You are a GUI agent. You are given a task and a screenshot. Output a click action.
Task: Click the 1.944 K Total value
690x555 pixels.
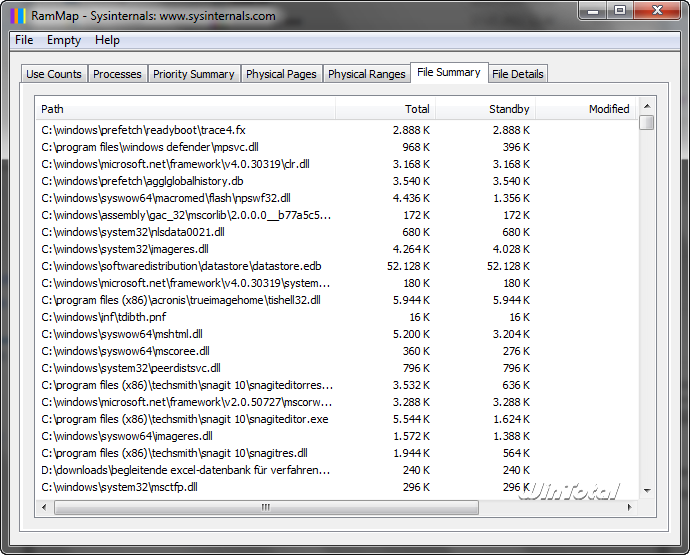[x=411, y=453]
